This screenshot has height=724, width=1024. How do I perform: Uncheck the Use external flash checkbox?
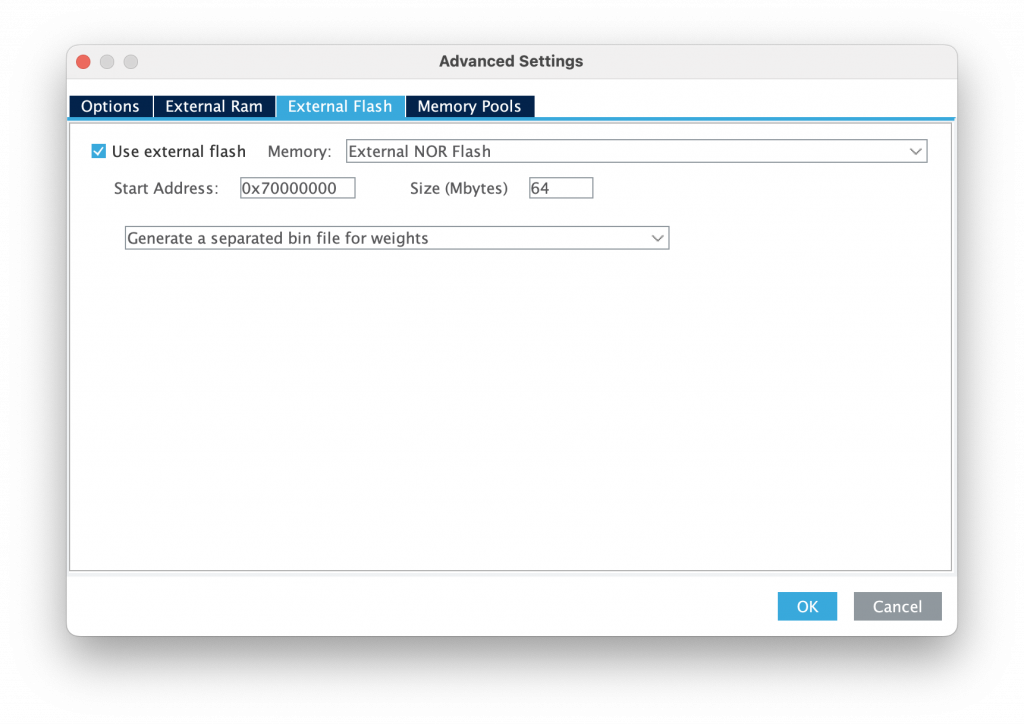[99, 151]
